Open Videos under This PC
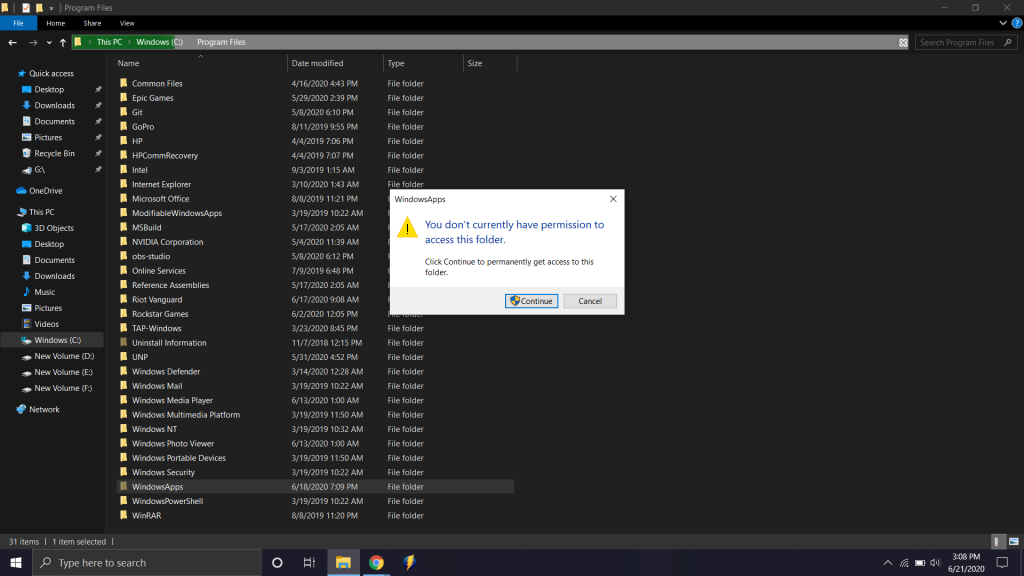Image resolution: width=1024 pixels, height=576 pixels. pos(46,324)
